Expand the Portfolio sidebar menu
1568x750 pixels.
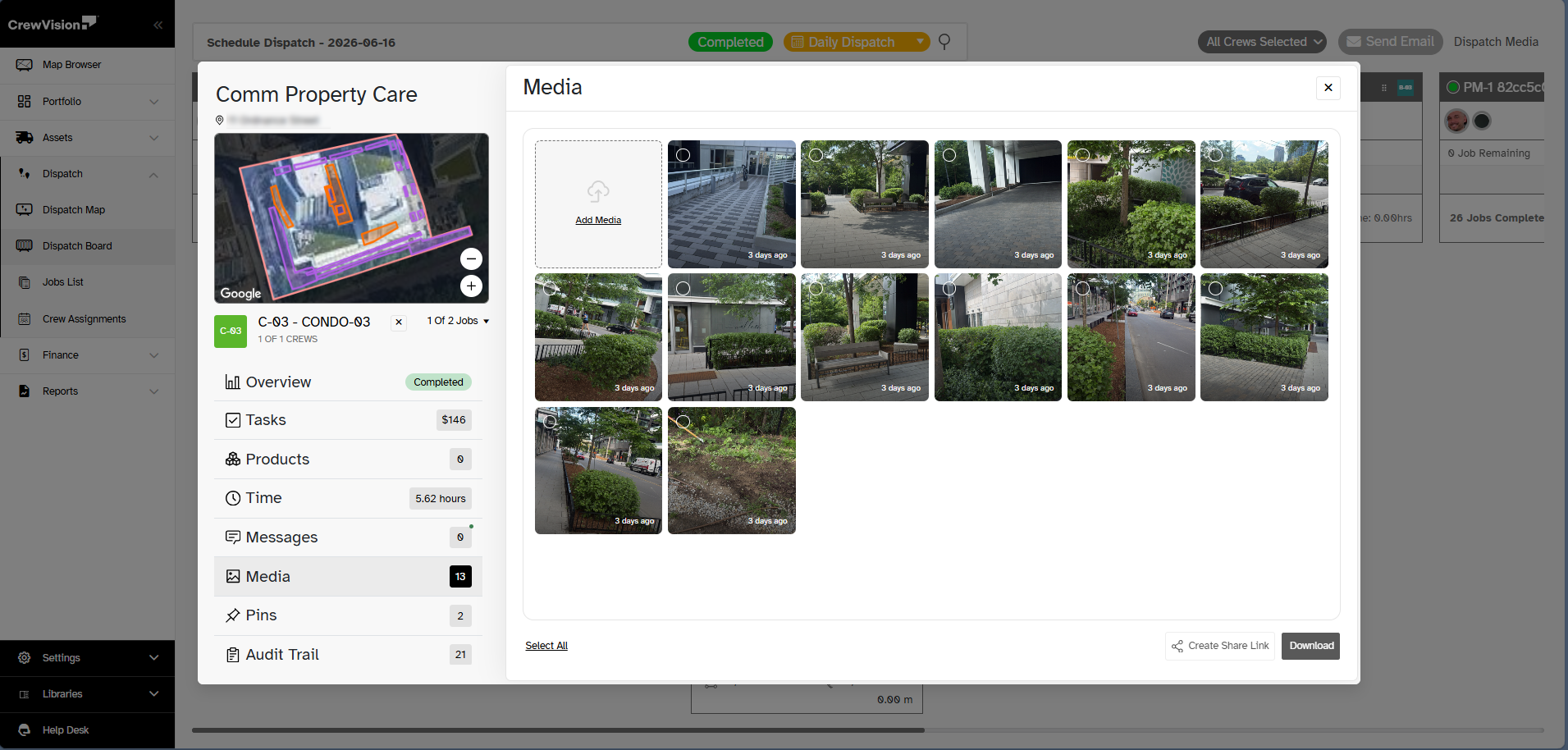click(154, 102)
